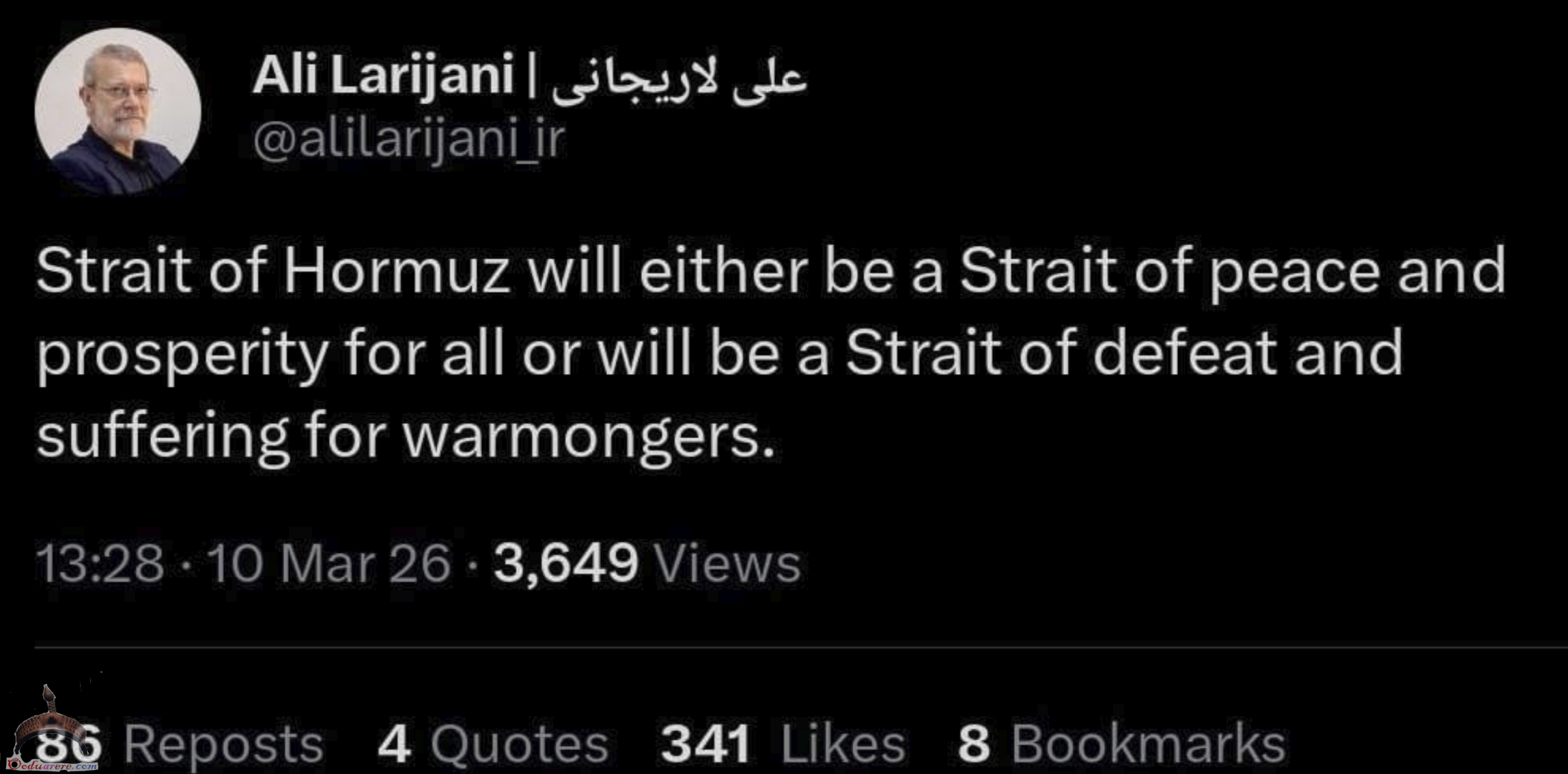This screenshot has width=1568, height=774.
Task: Click the Likes label
Action: point(843,743)
